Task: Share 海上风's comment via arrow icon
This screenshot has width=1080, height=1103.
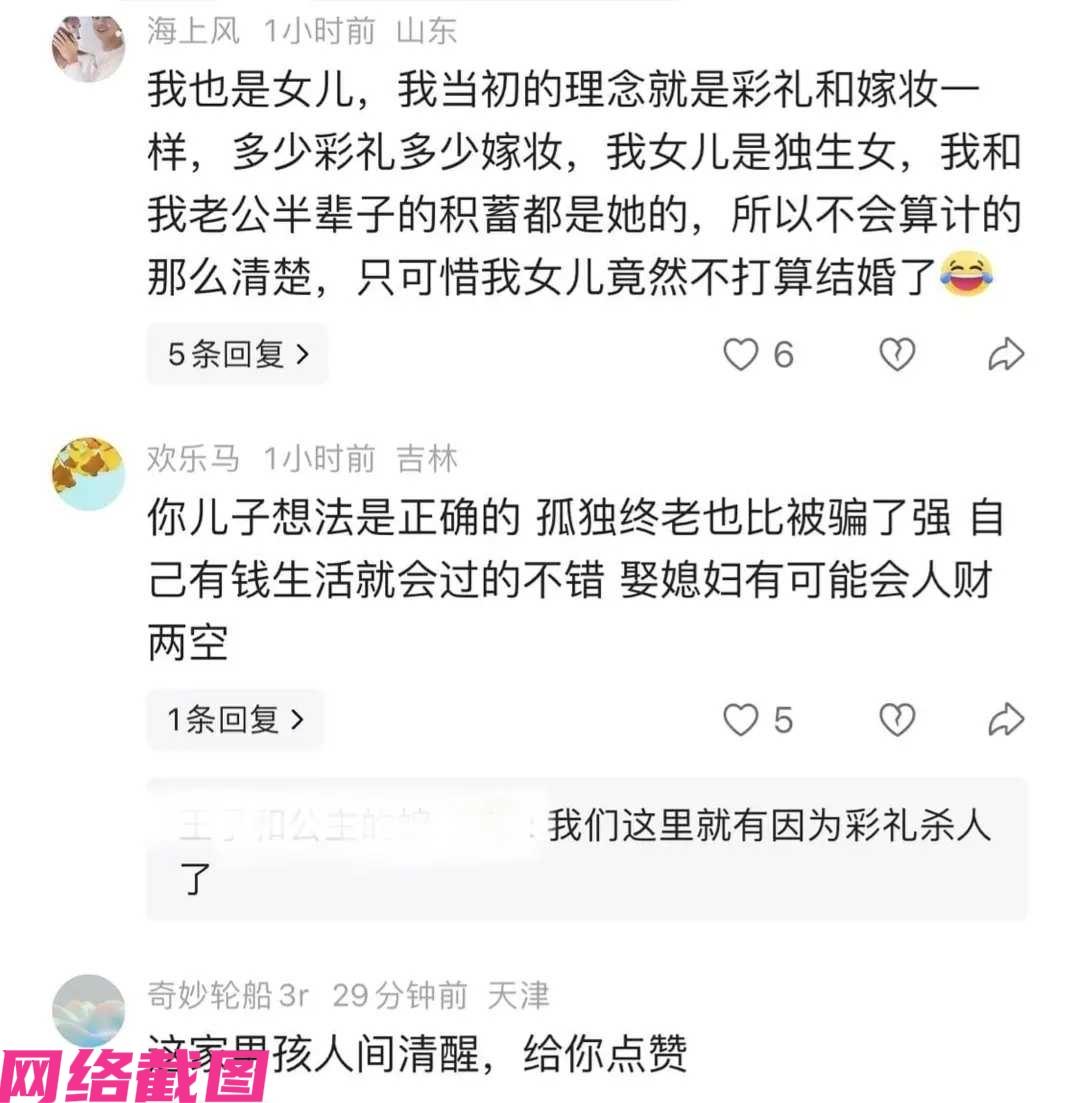Action: tap(1006, 354)
